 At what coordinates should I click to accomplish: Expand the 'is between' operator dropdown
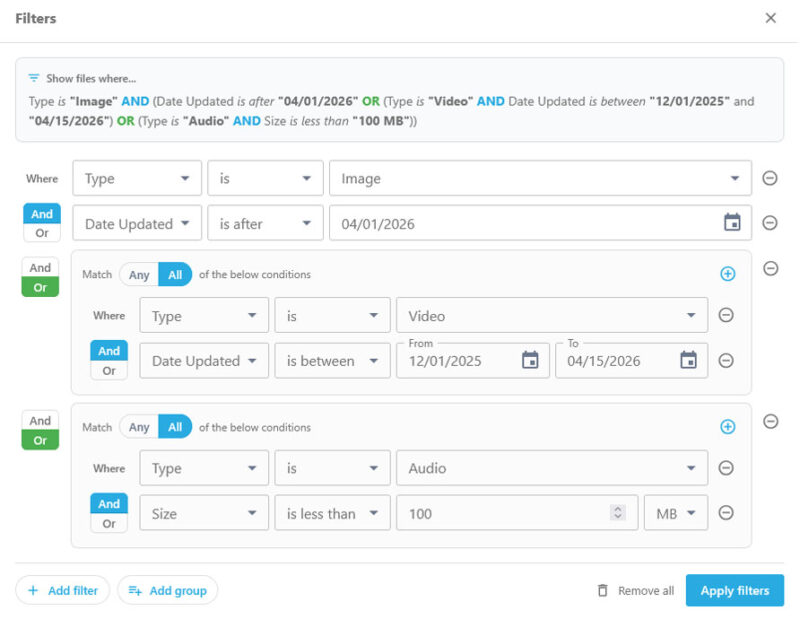[x=332, y=361]
